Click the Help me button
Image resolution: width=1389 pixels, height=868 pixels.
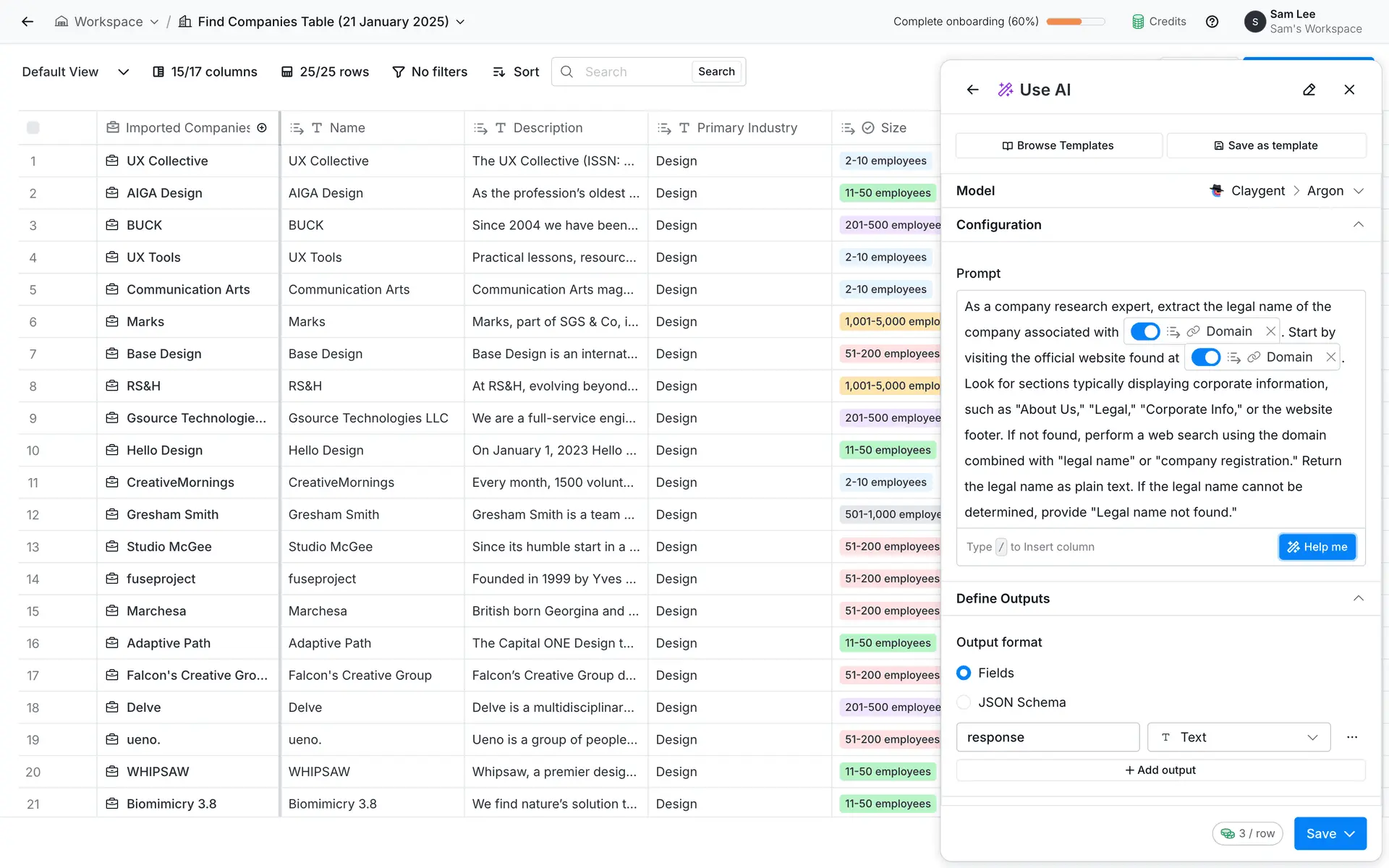[1317, 547]
